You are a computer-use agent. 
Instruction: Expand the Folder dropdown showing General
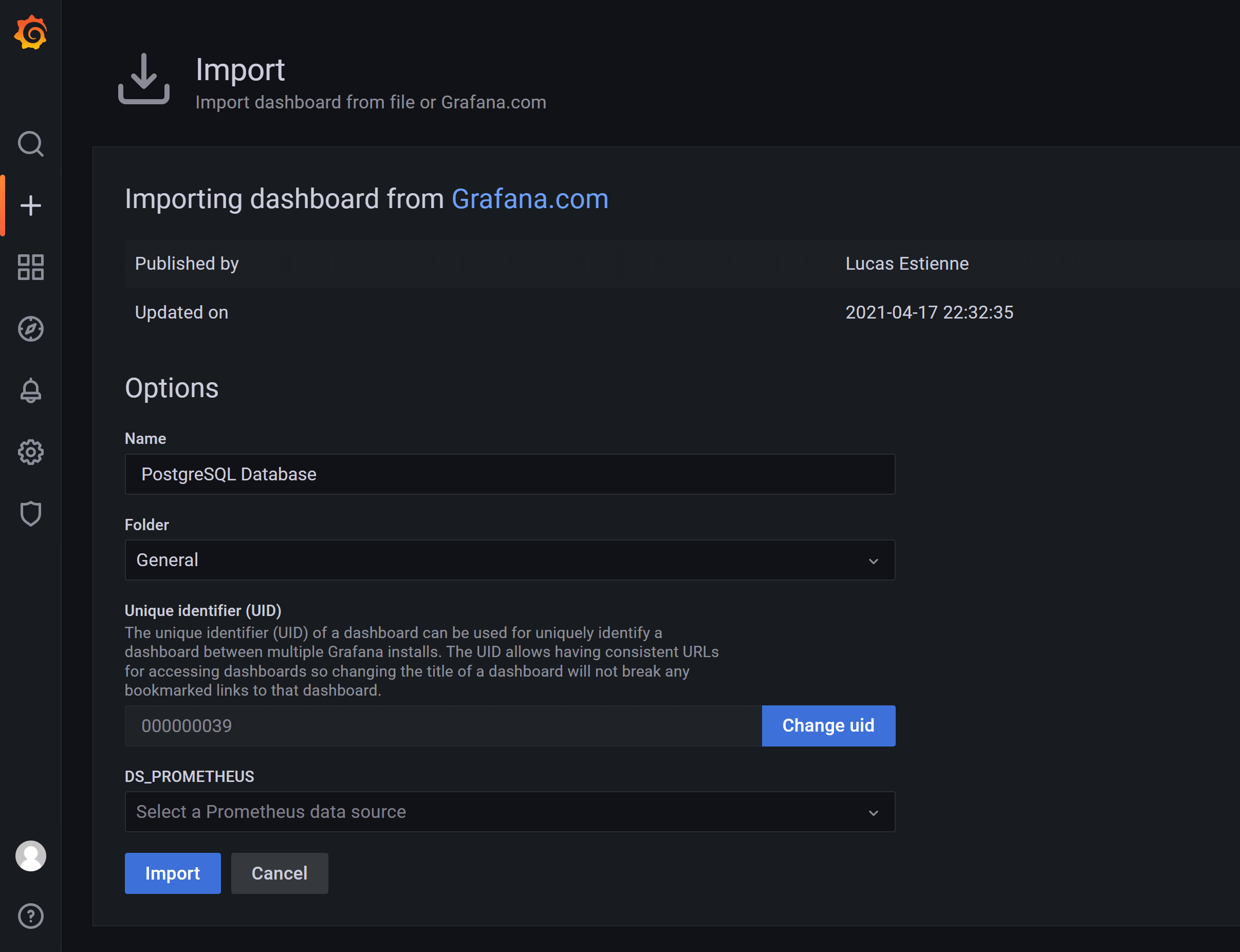(498, 560)
